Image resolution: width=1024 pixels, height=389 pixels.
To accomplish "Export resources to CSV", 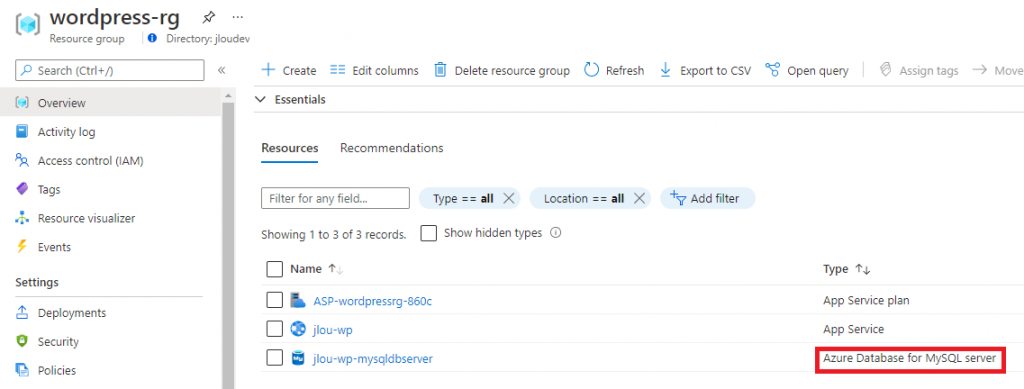I will coord(705,70).
